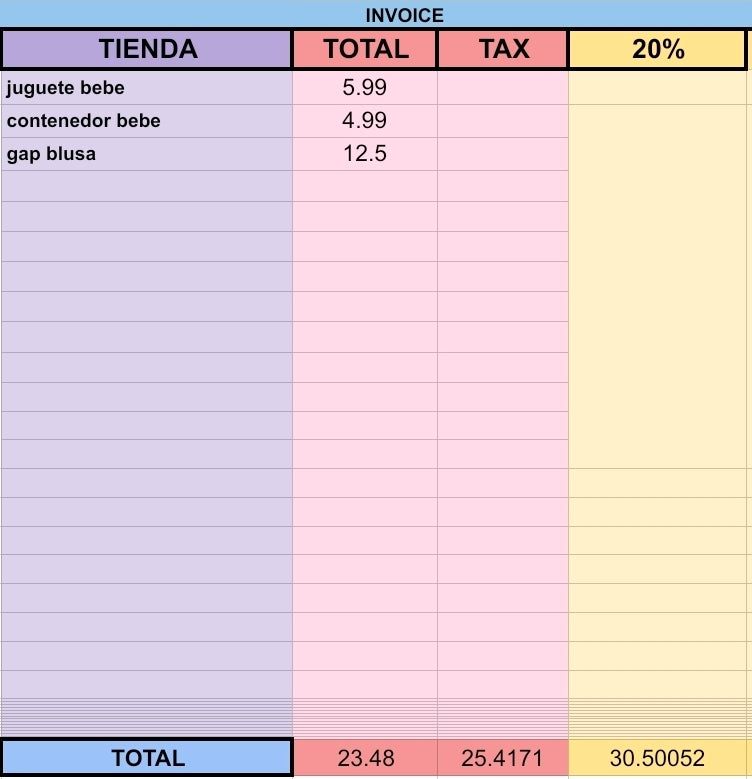The height and width of the screenshot is (779, 752).
Task: Click the sum cell showing 23.48
Action: 365,758
